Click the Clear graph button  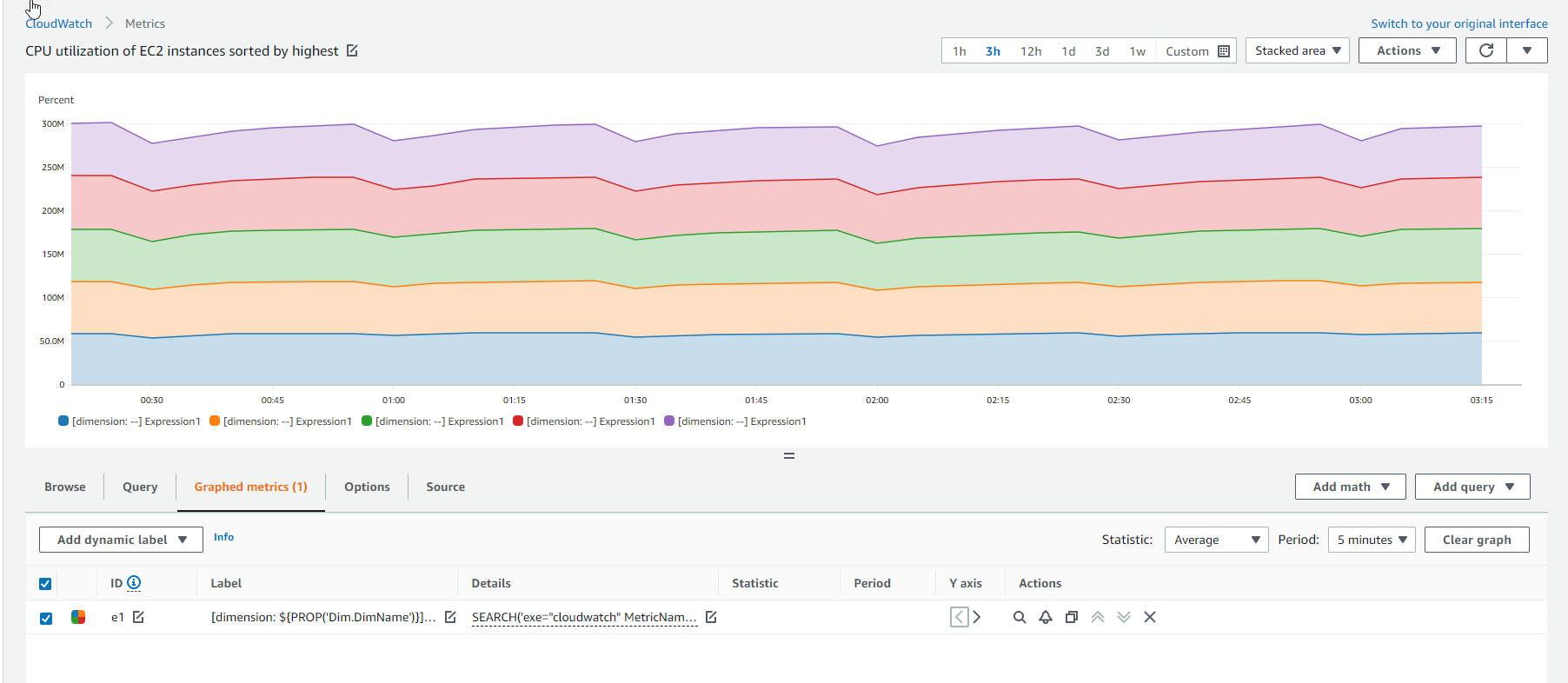(1477, 540)
